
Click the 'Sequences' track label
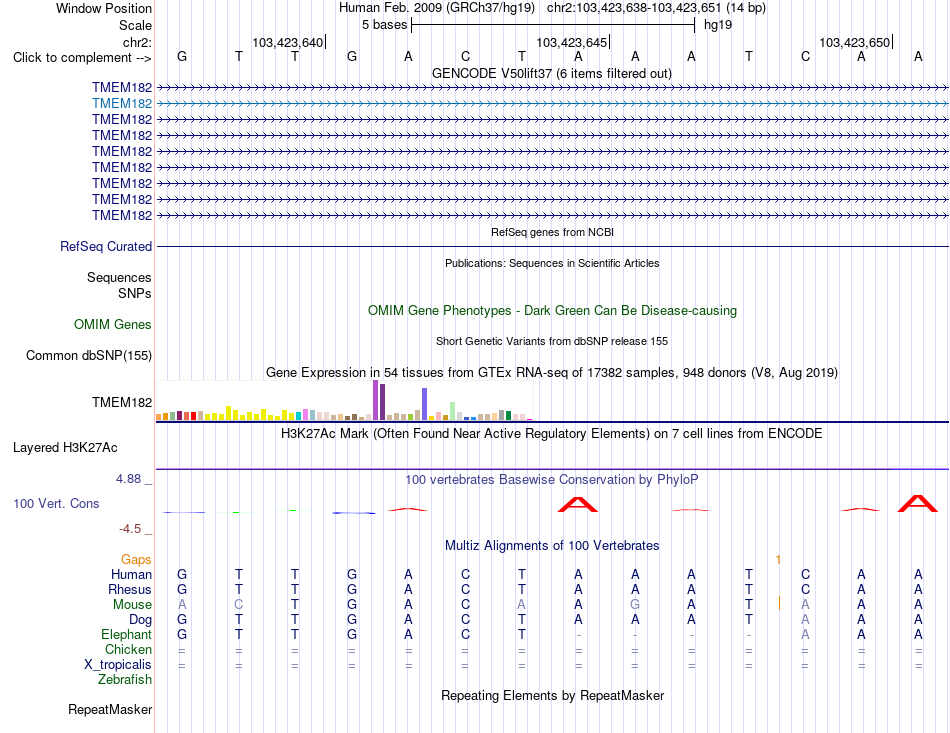(x=119, y=277)
